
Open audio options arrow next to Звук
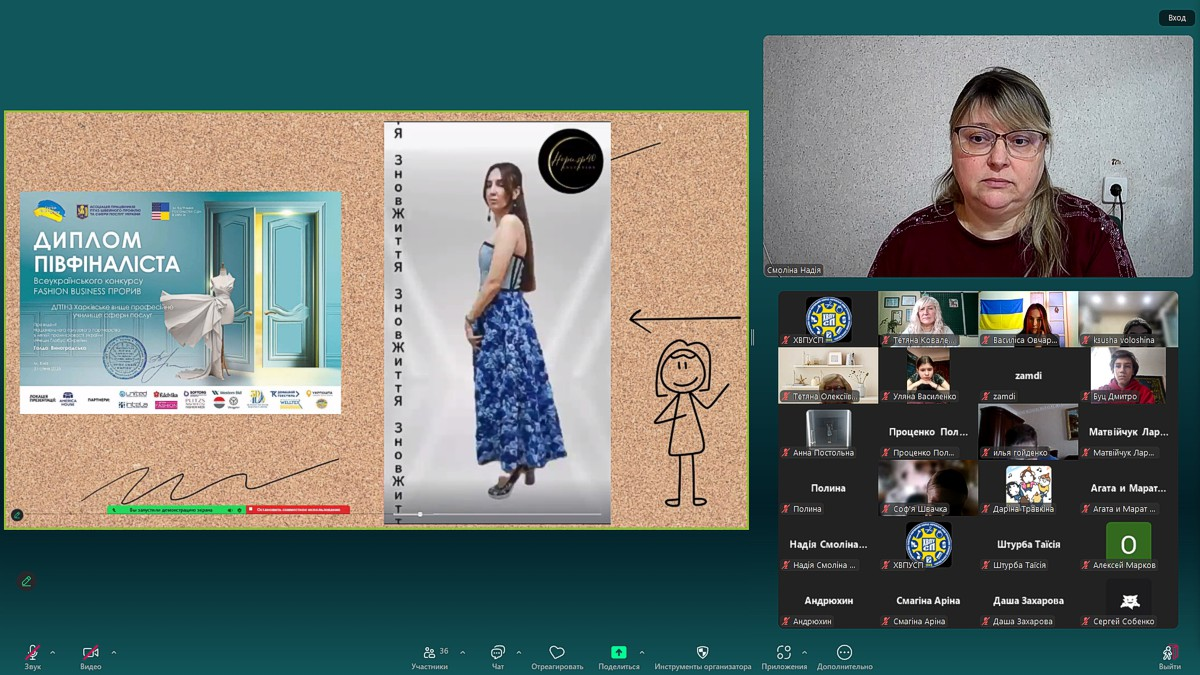(53, 653)
